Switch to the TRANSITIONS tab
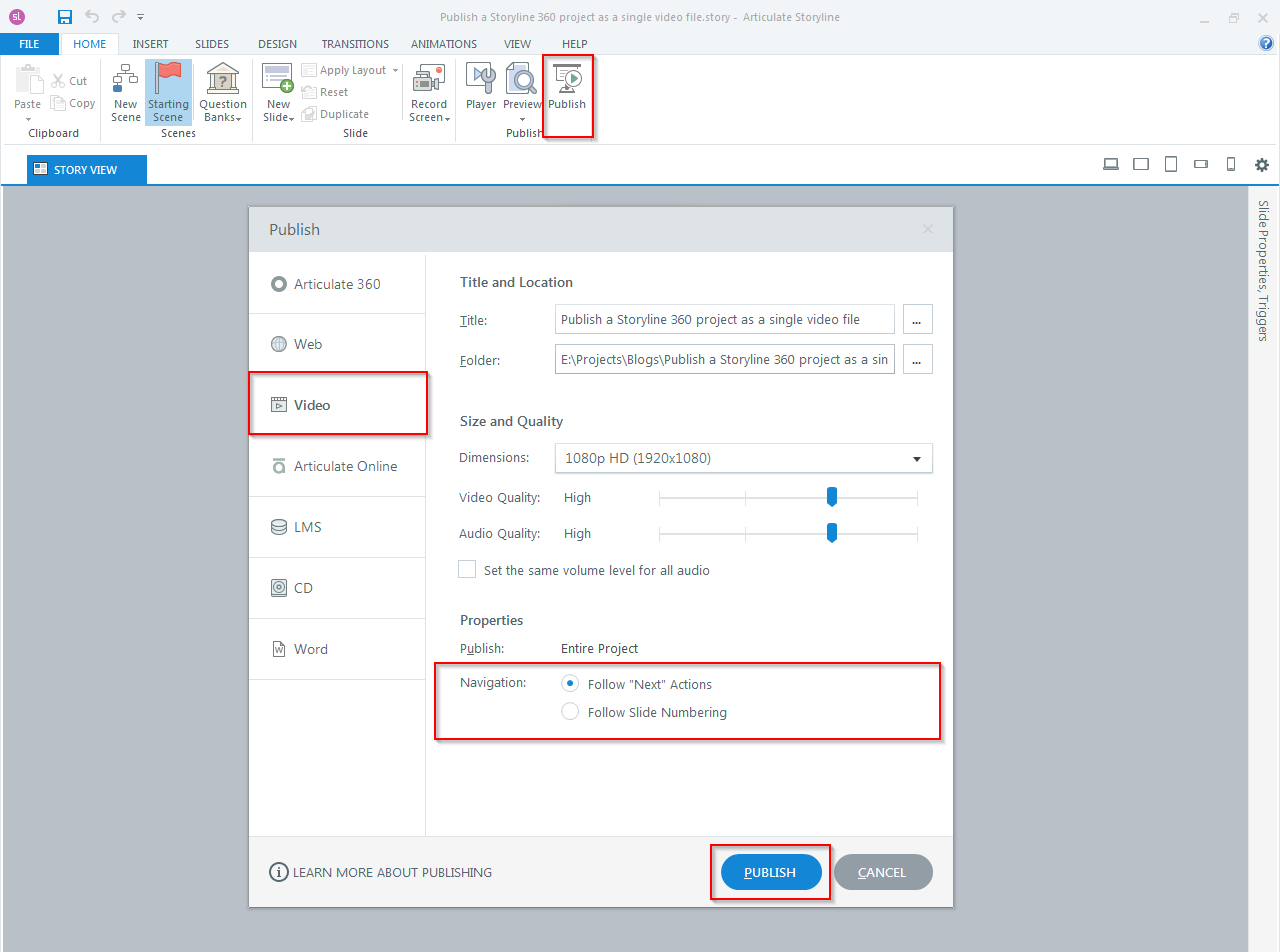Image resolution: width=1280 pixels, height=952 pixels. (355, 44)
